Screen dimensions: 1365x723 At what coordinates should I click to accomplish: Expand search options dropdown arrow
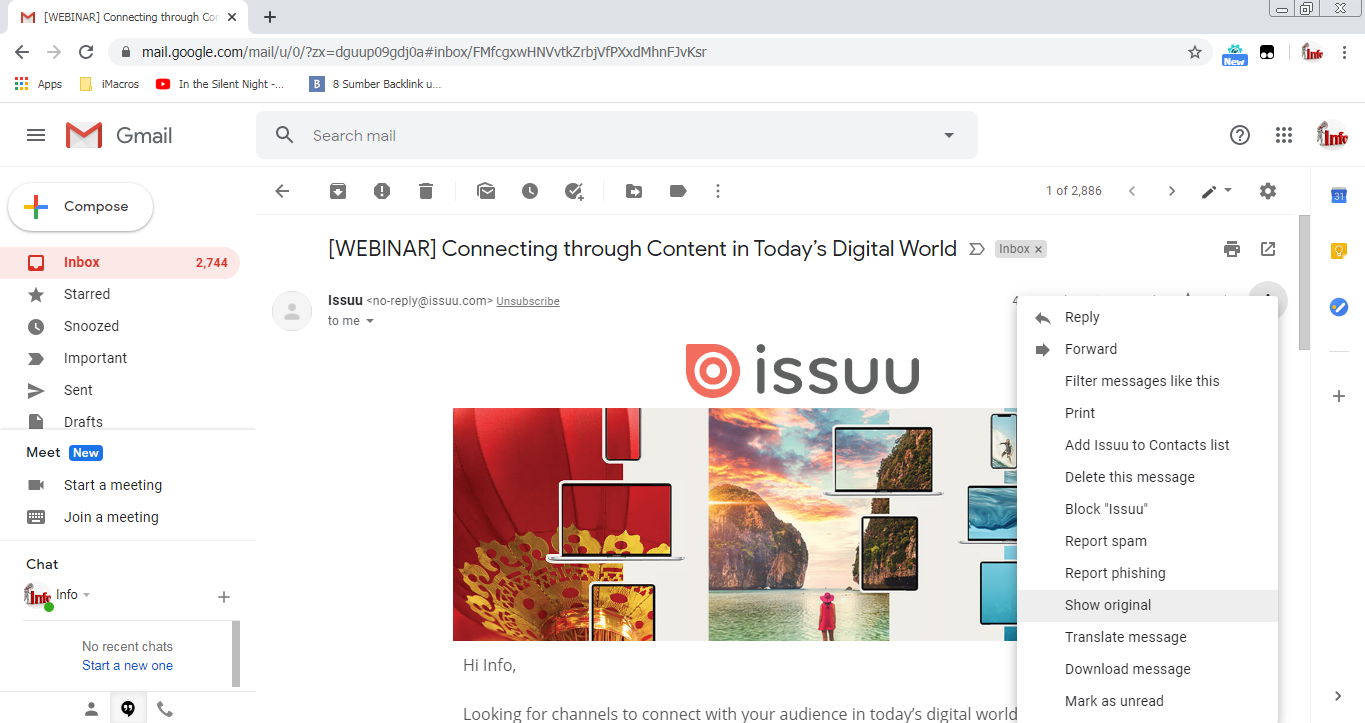point(949,135)
